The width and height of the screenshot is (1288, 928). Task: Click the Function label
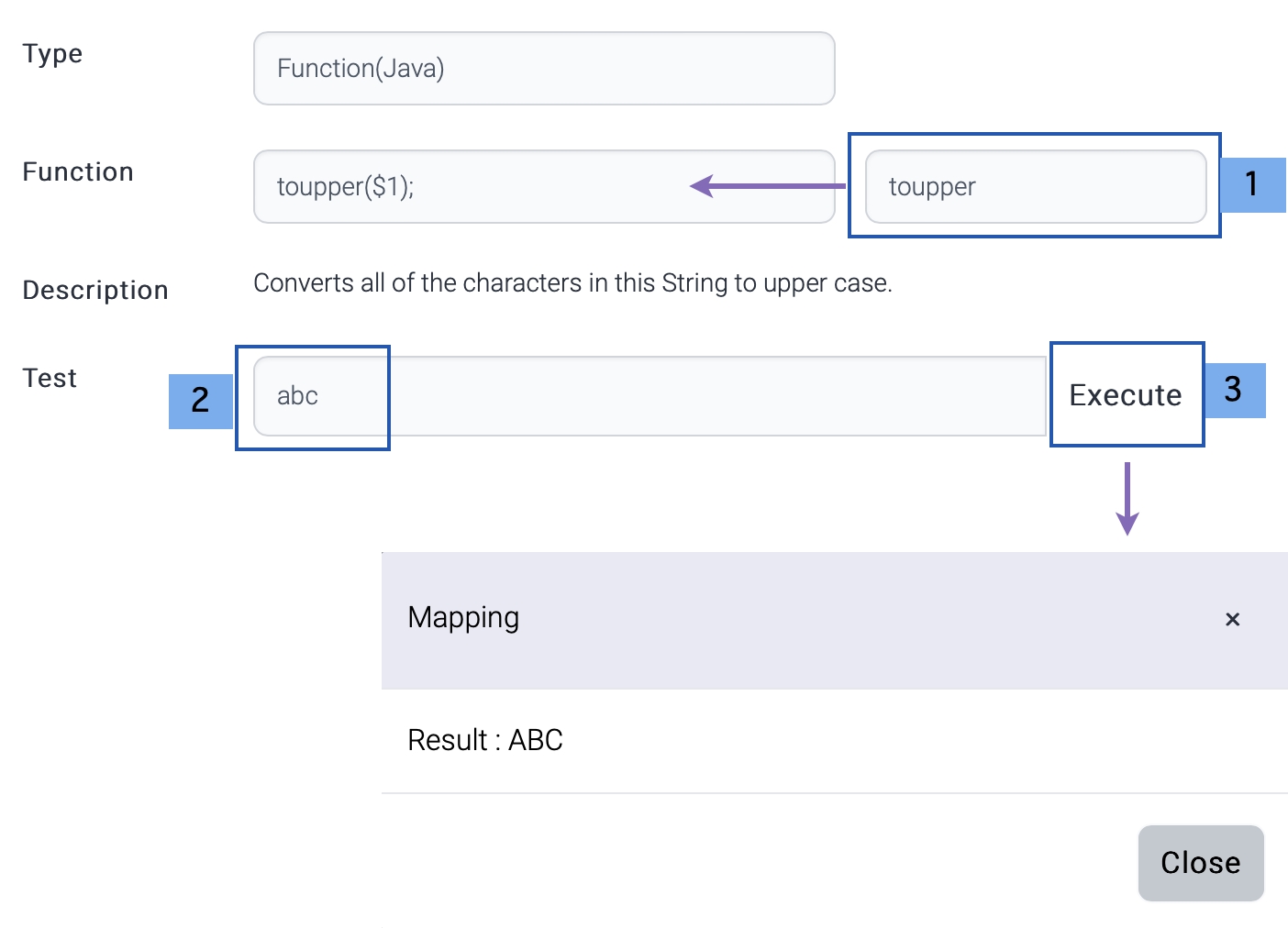(78, 172)
